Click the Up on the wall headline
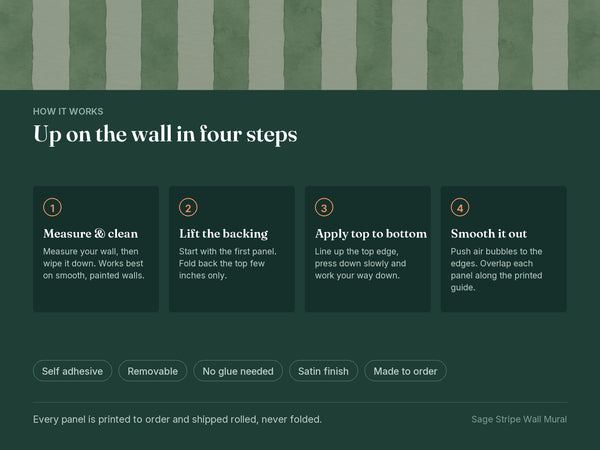600x450 pixels. [x=165, y=134]
